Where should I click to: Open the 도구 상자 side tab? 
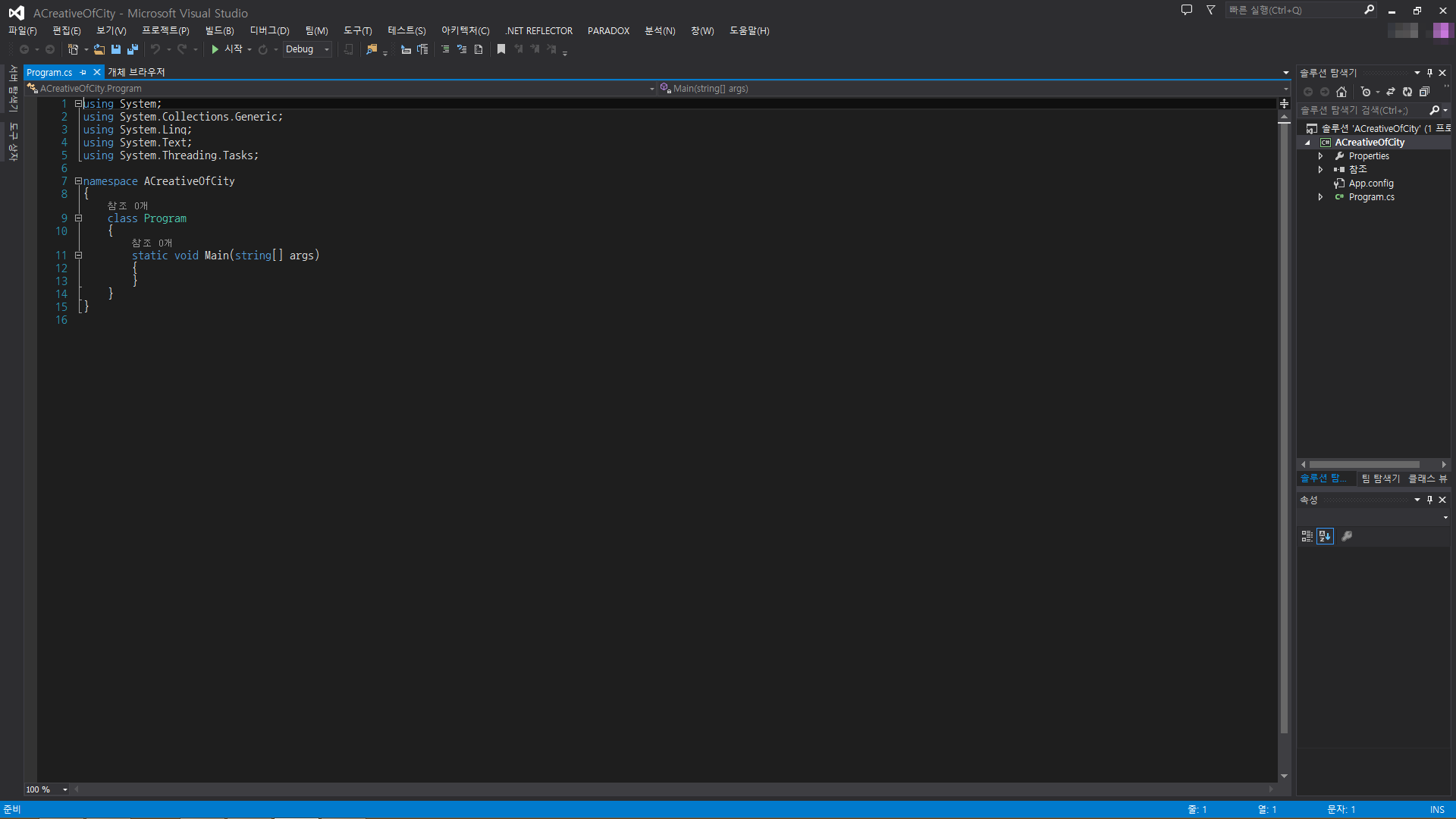point(12,142)
